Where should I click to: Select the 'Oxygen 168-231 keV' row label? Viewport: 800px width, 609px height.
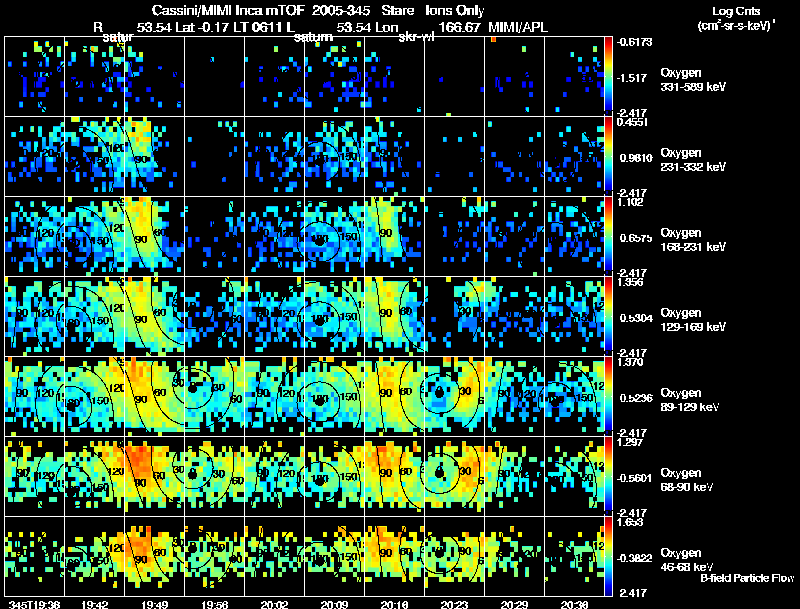point(693,240)
